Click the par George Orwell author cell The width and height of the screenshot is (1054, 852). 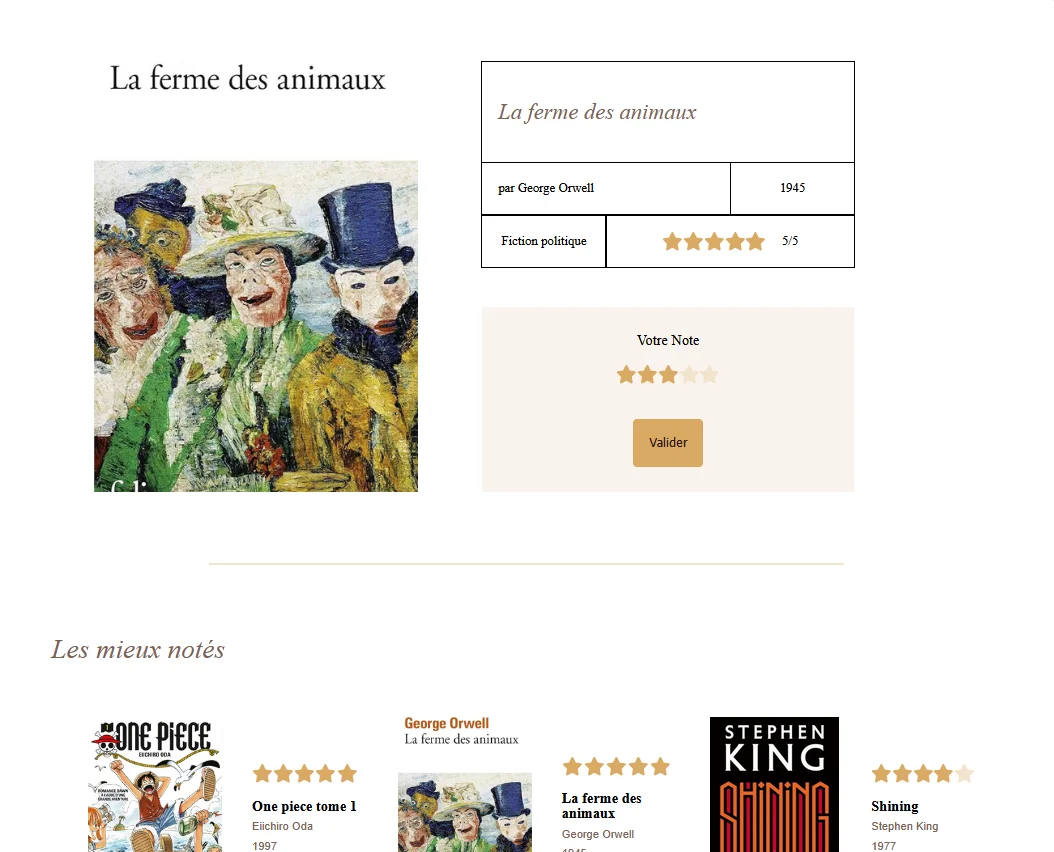[x=605, y=188]
